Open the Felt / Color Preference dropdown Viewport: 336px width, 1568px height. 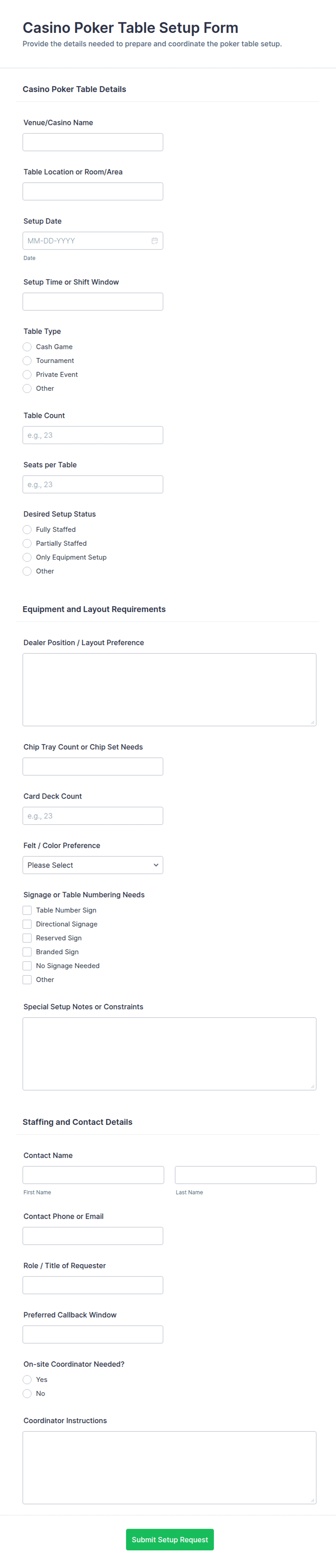click(x=92, y=865)
